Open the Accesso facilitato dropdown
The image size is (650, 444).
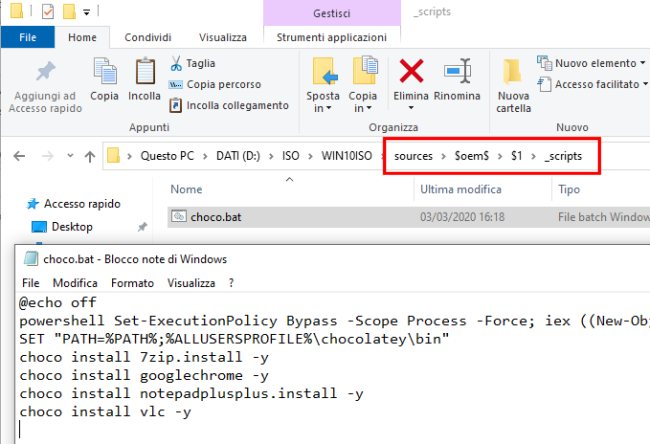[x=593, y=85]
